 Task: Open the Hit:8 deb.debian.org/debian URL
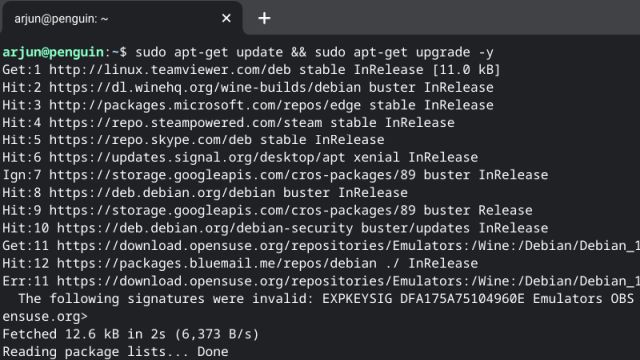pos(162,193)
